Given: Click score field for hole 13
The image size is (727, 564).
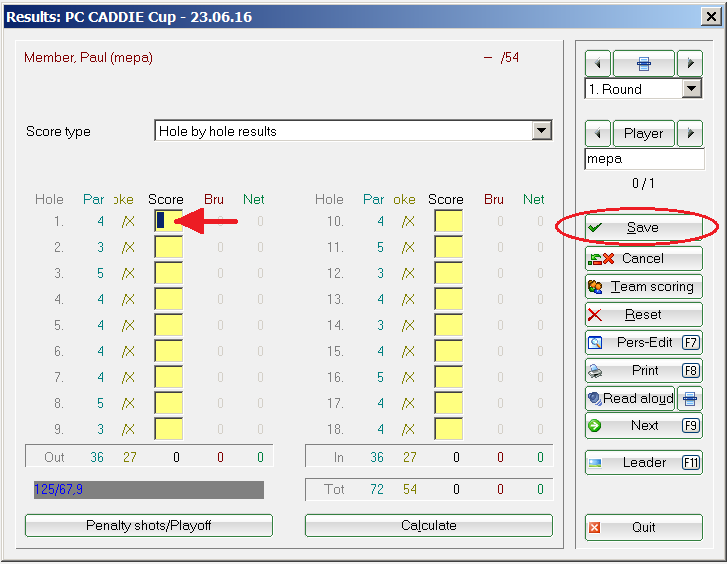Looking at the screenshot, I should [x=449, y=299].
